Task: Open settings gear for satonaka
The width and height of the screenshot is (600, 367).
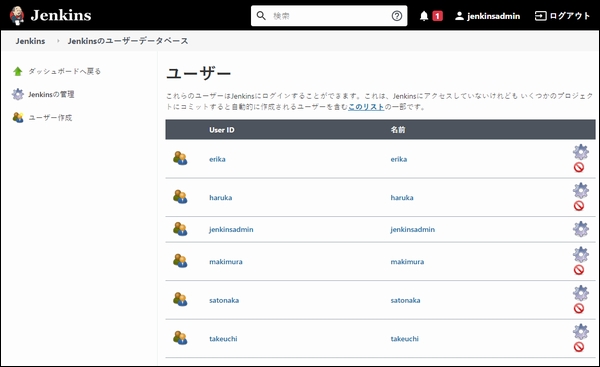Action: (580, 293)
